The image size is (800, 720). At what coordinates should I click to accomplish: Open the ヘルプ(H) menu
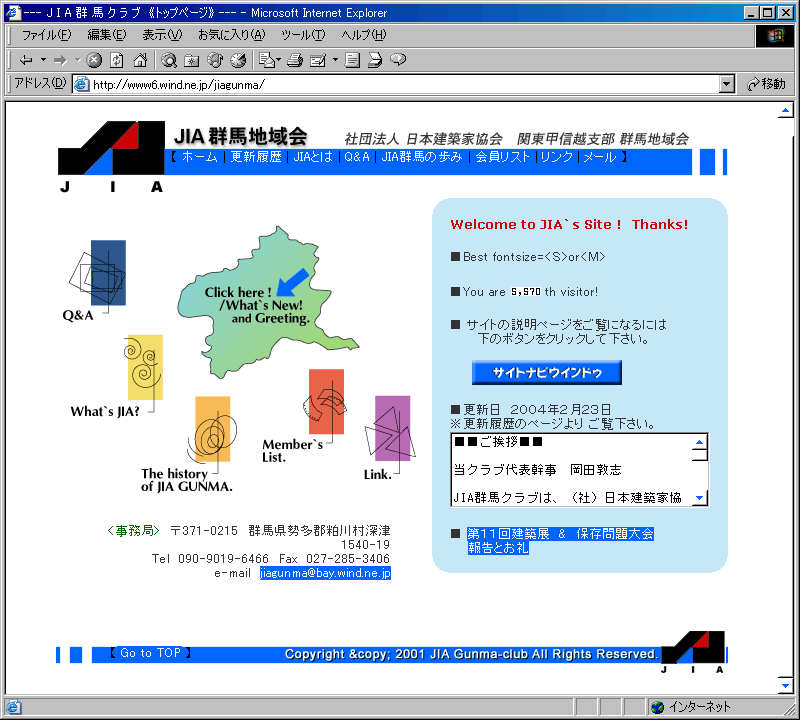(x=364, y=35)
